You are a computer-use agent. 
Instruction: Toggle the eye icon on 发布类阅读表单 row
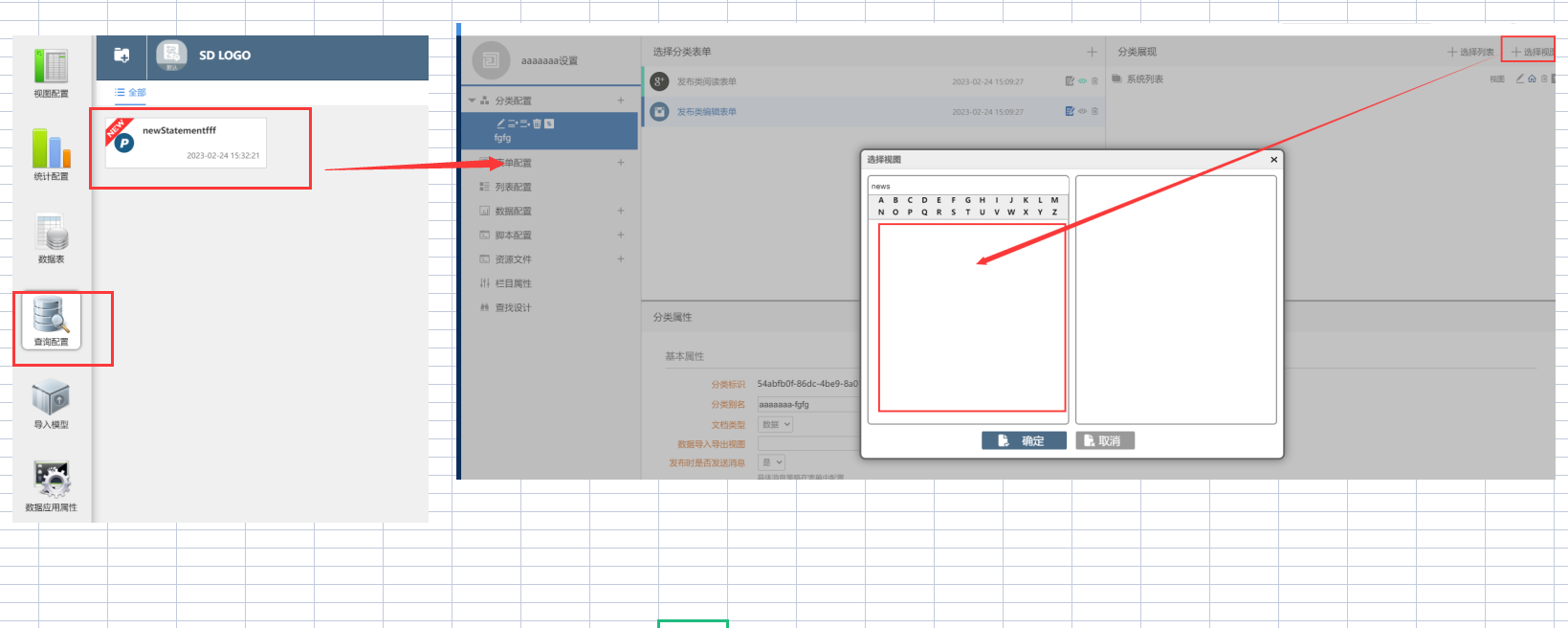click(x=1083, y=81)
